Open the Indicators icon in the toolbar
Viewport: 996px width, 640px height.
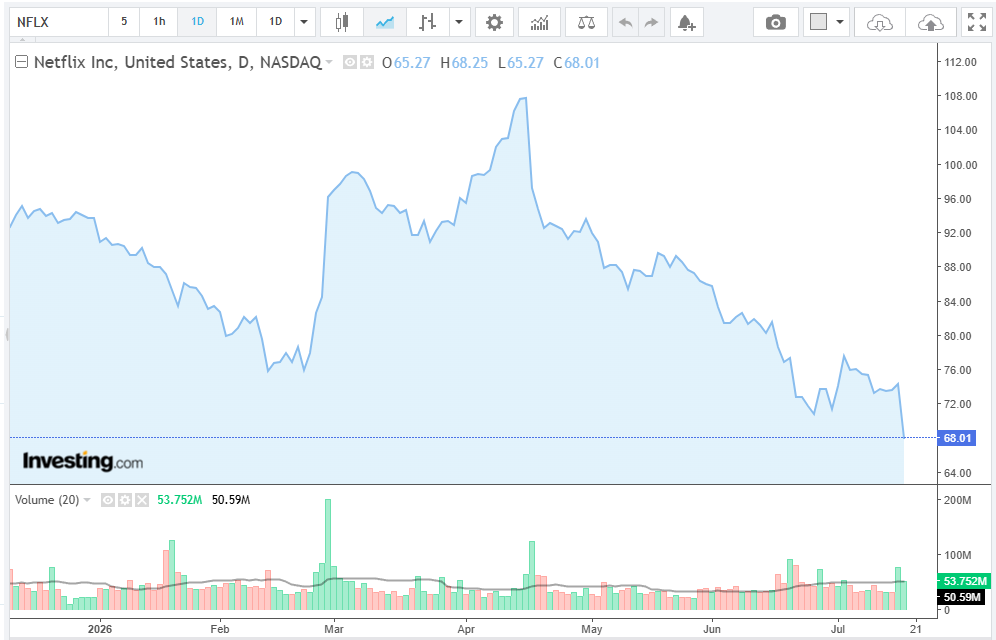pos(539,22)
